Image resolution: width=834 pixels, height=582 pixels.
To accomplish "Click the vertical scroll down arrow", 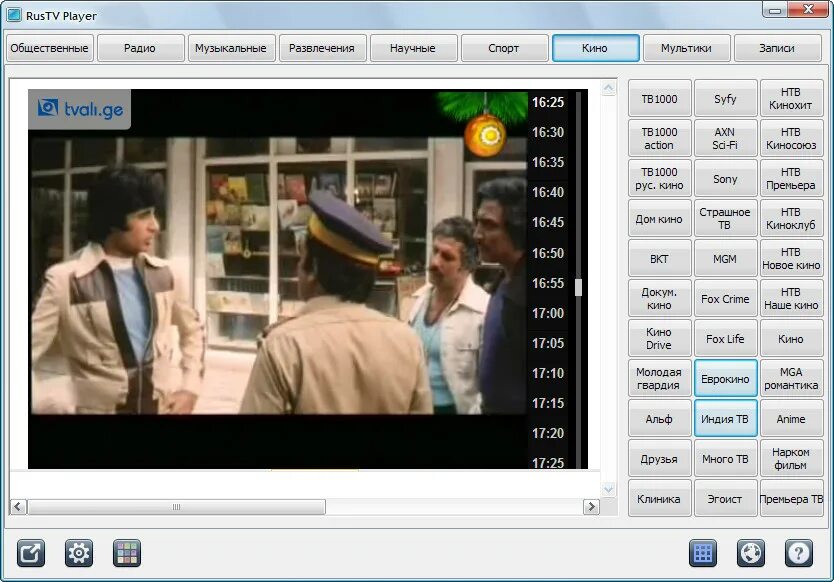I will coord(608,489).
